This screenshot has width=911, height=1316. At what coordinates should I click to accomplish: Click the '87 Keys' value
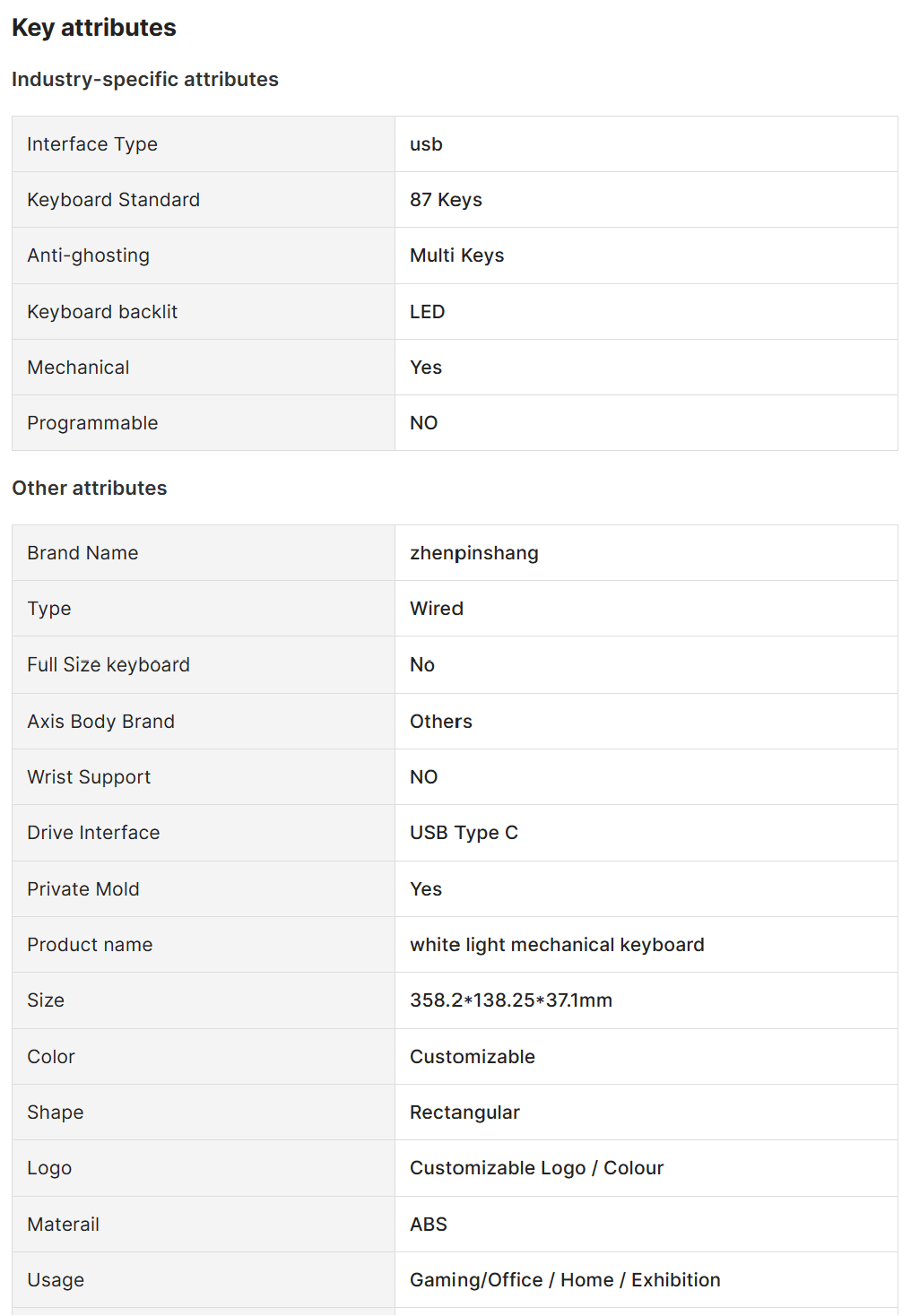(446, 200)
